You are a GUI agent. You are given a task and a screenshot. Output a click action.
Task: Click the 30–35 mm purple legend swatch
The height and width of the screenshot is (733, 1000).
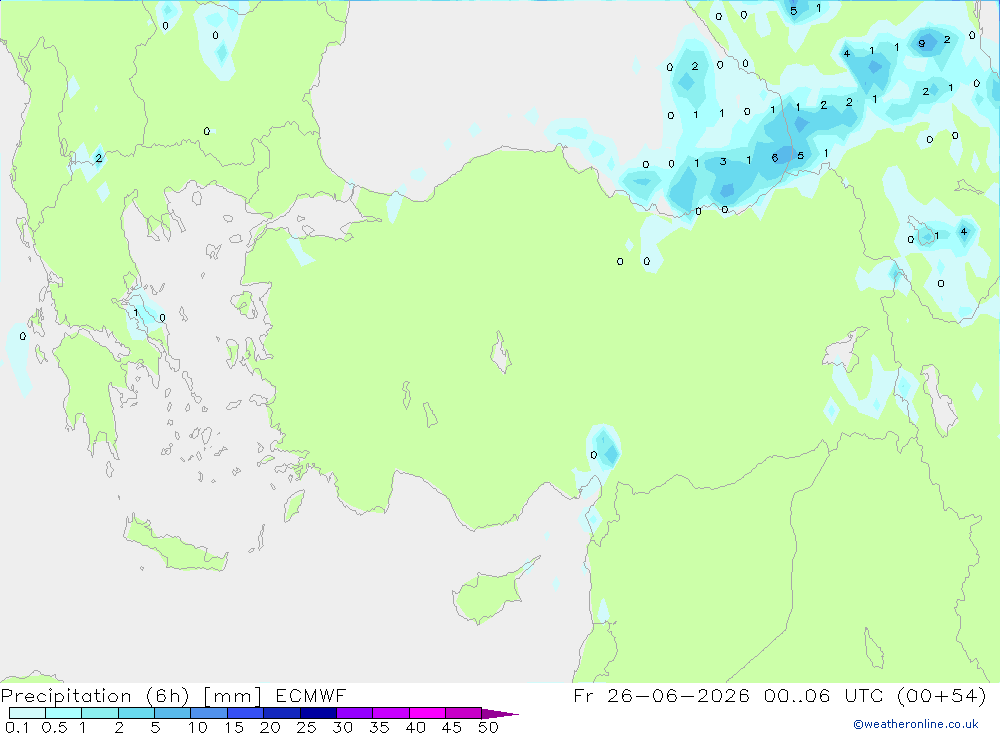(355, 713)
